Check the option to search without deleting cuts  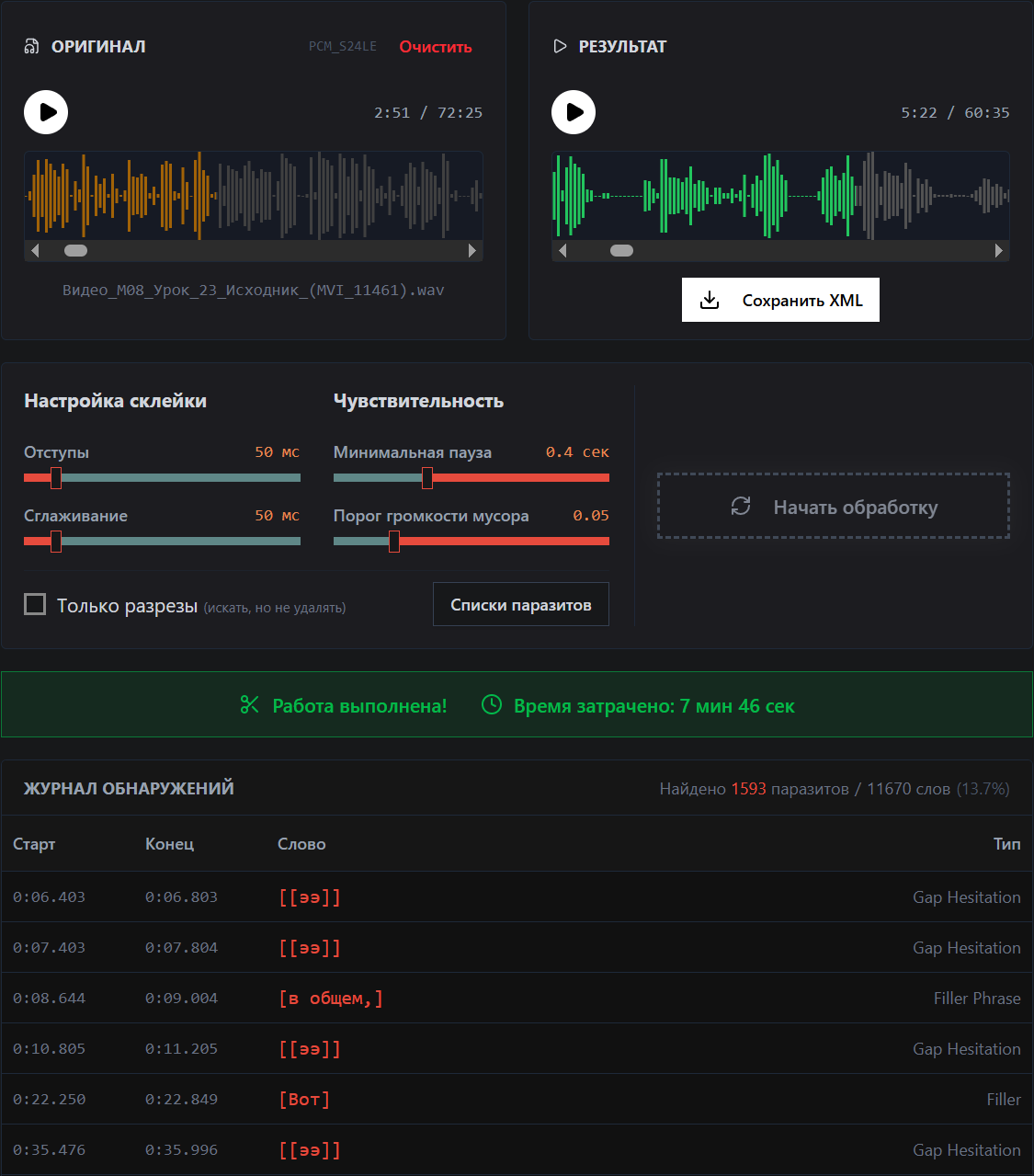[35, 604]
